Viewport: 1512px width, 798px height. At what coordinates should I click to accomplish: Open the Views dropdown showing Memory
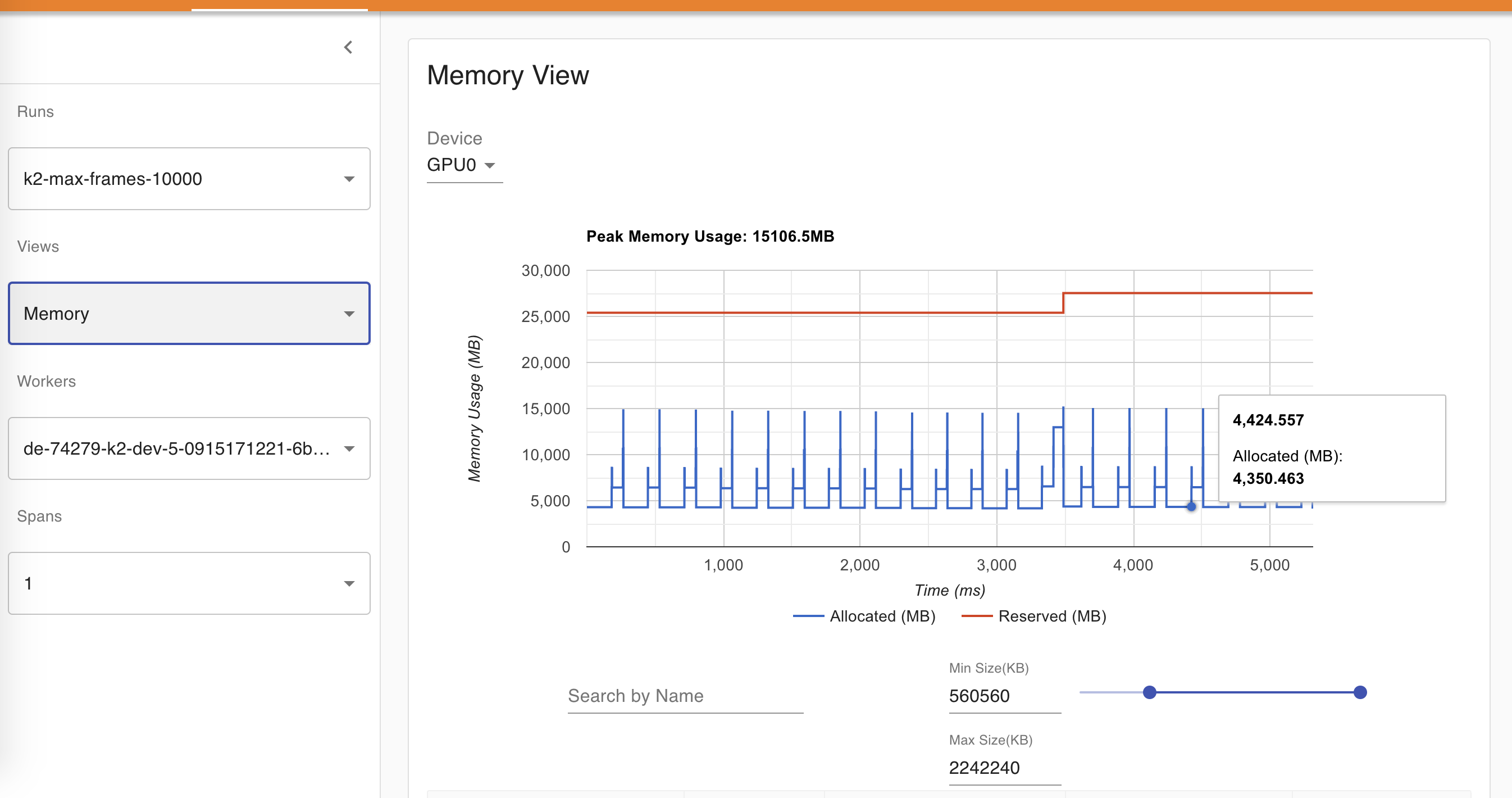pos(189,314)
